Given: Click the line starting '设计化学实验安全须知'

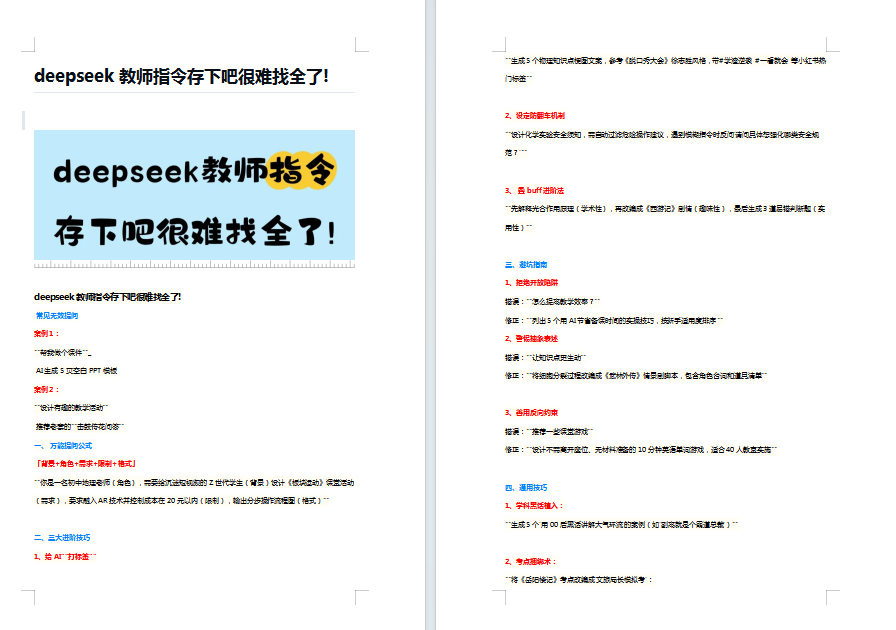Looking at the screenshot, I should 662,135.
